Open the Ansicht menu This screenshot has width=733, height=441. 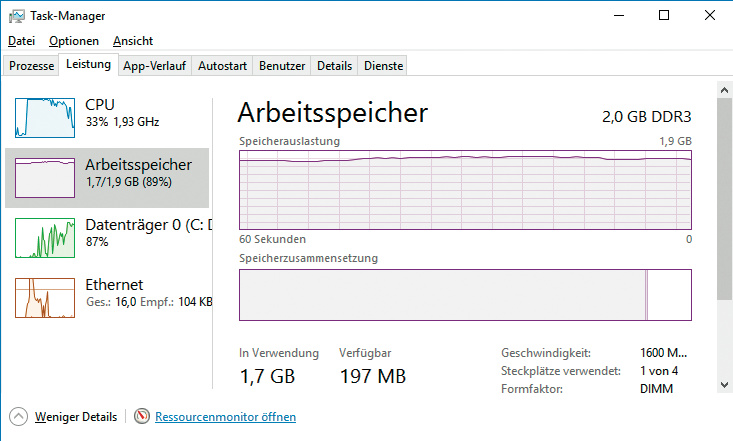click(x=133, y=41)
